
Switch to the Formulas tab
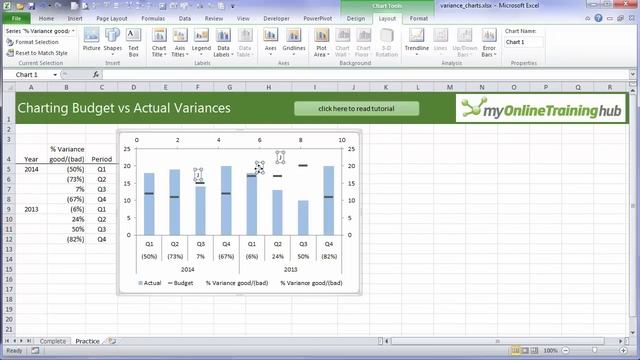[x=153, y=18]
